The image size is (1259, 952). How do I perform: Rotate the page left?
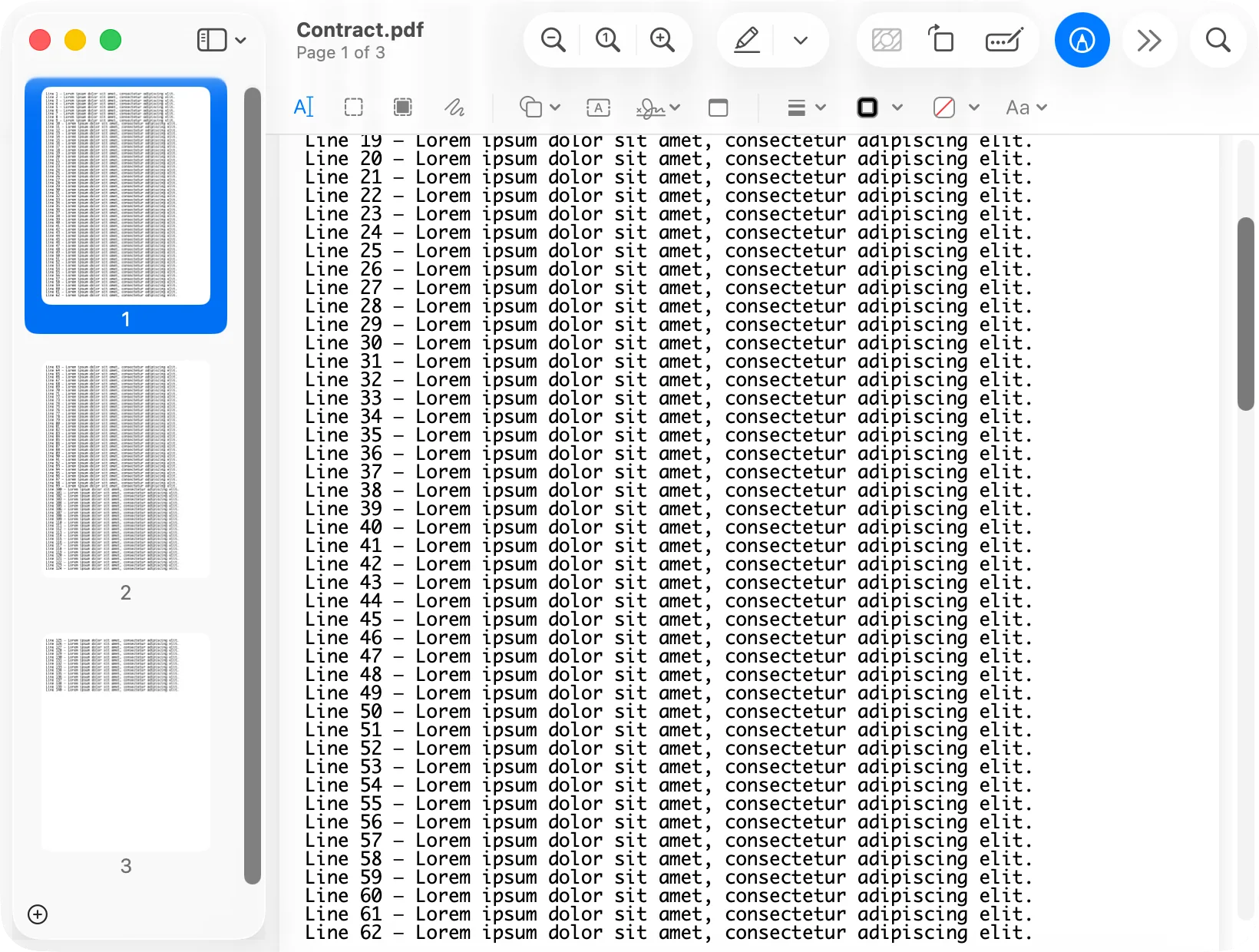(941, 39)
